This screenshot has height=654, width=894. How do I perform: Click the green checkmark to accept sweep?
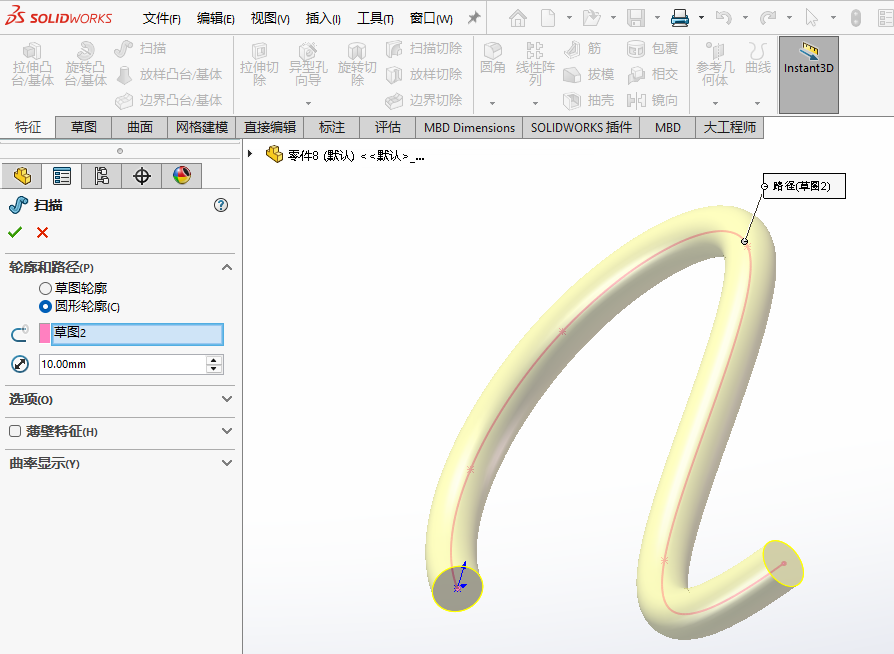coord(15,233)
